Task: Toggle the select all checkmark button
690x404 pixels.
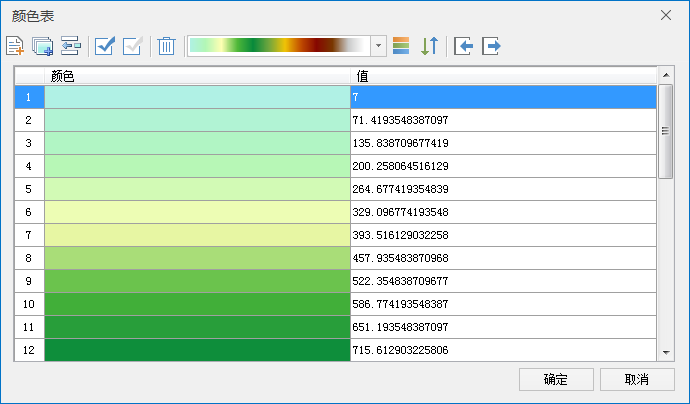Action: (x=104, y=46)
